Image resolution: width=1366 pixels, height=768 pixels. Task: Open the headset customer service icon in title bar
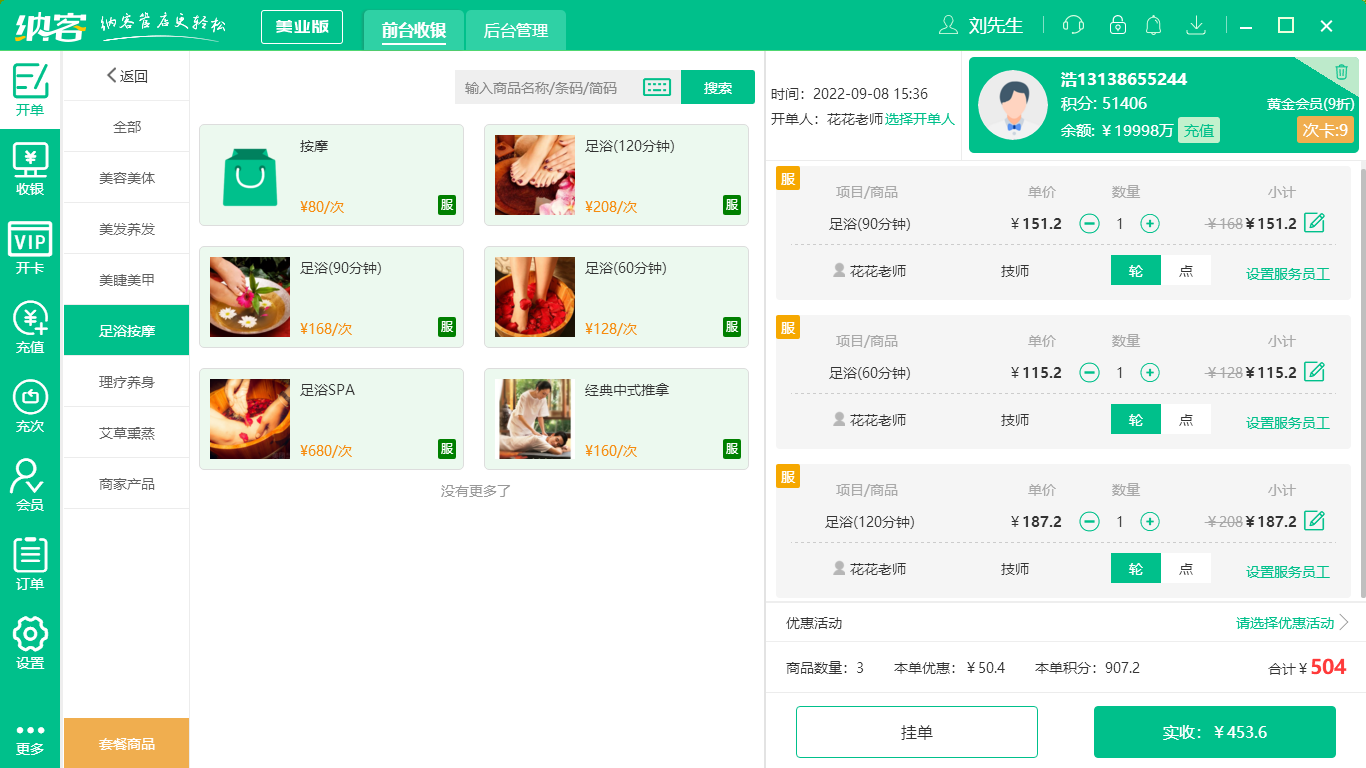click(x=1073, y=25)
